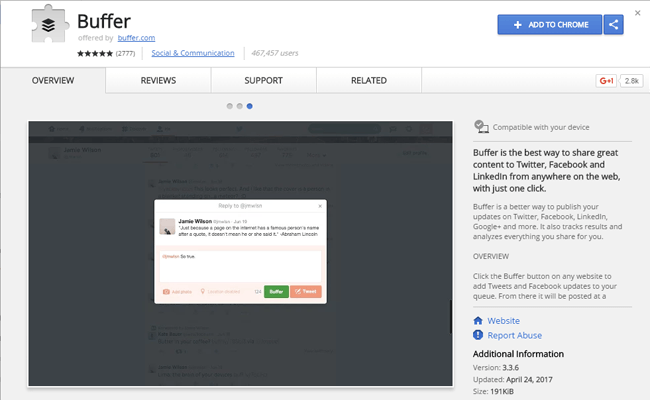
Task: Click the Jamie Wilson avatar in reply popup
Action: coord(167,227)
